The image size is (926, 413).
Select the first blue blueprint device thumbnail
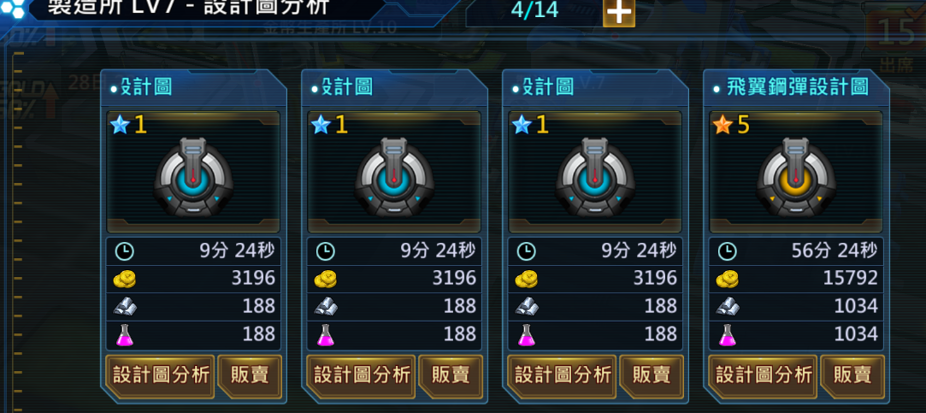194,177
